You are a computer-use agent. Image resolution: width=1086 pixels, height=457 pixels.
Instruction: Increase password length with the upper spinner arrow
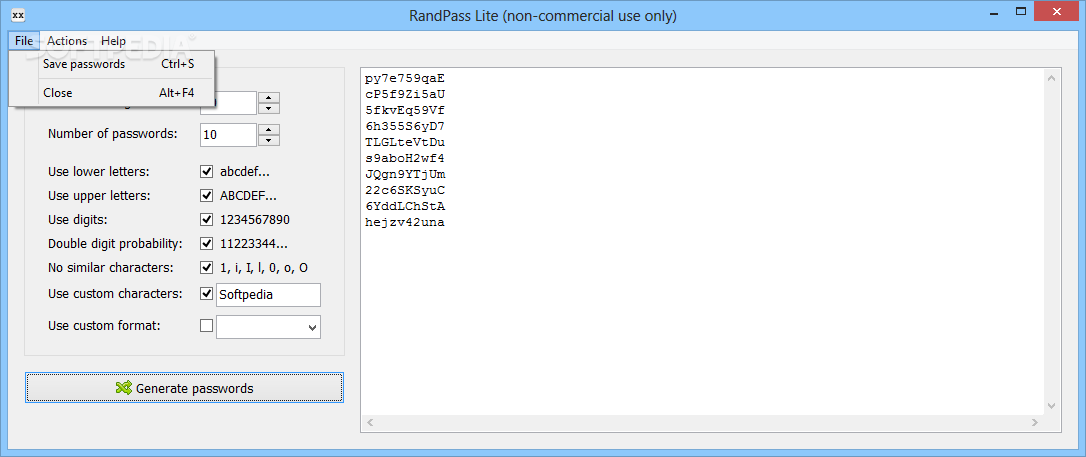(x=269, y=97)
